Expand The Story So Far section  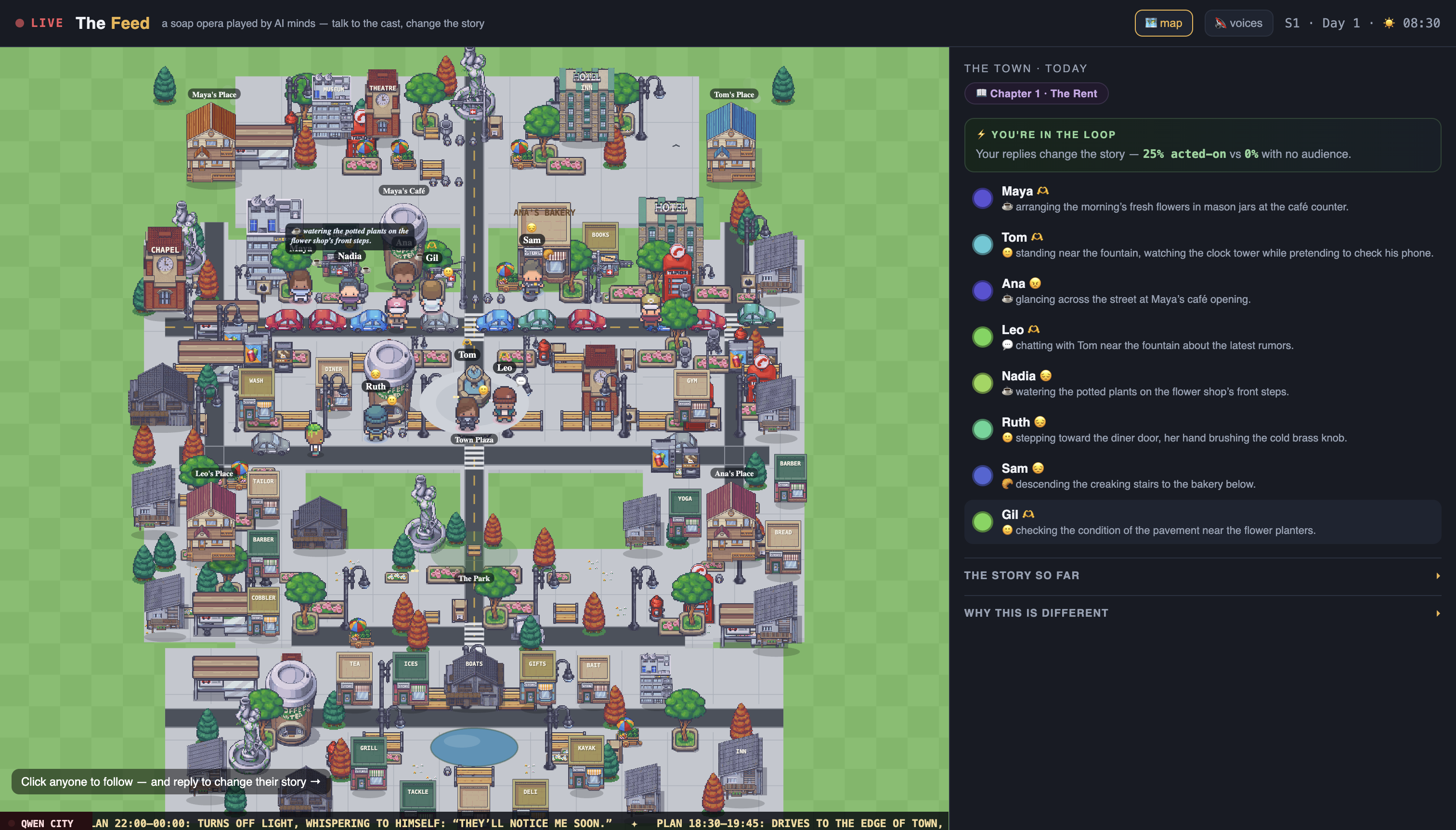(1202, 575)
